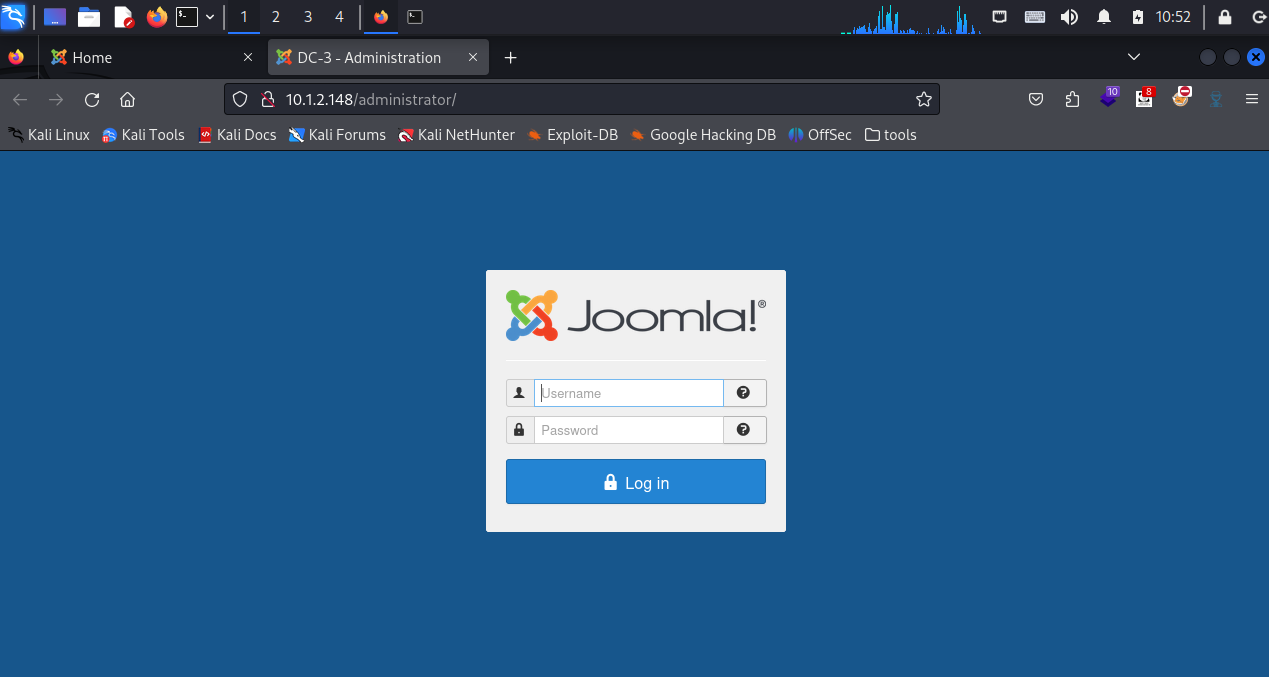Screen dimensions: 1269x677
Task: Open the Kali Linux bookmark
Action: click(x=49, y=134)
